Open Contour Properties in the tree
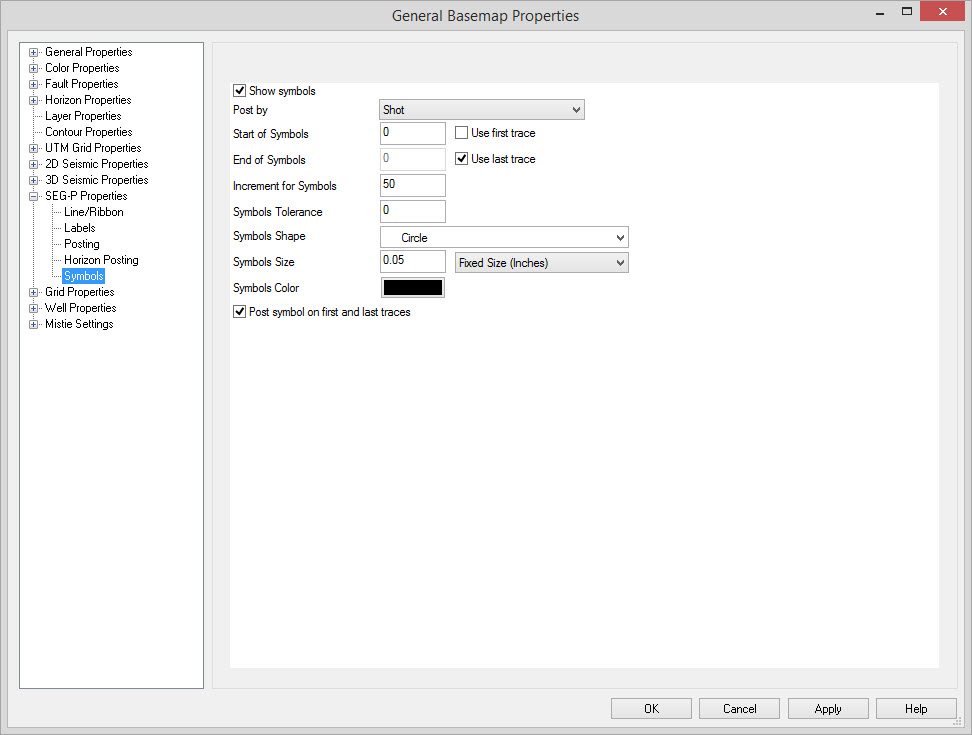 click(x=88, y=132)
